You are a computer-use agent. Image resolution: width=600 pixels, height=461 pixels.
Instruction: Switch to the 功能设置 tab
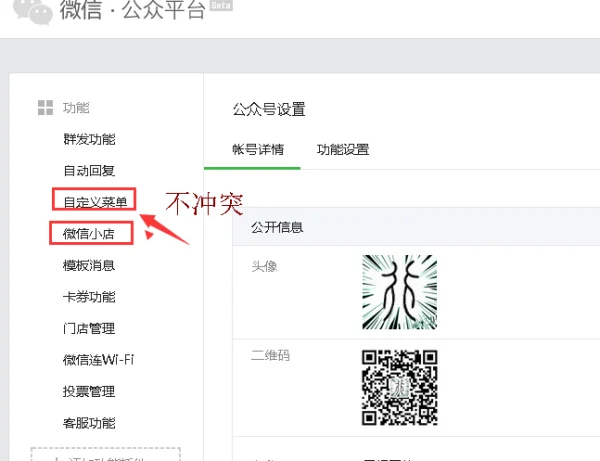coord(343,149)
